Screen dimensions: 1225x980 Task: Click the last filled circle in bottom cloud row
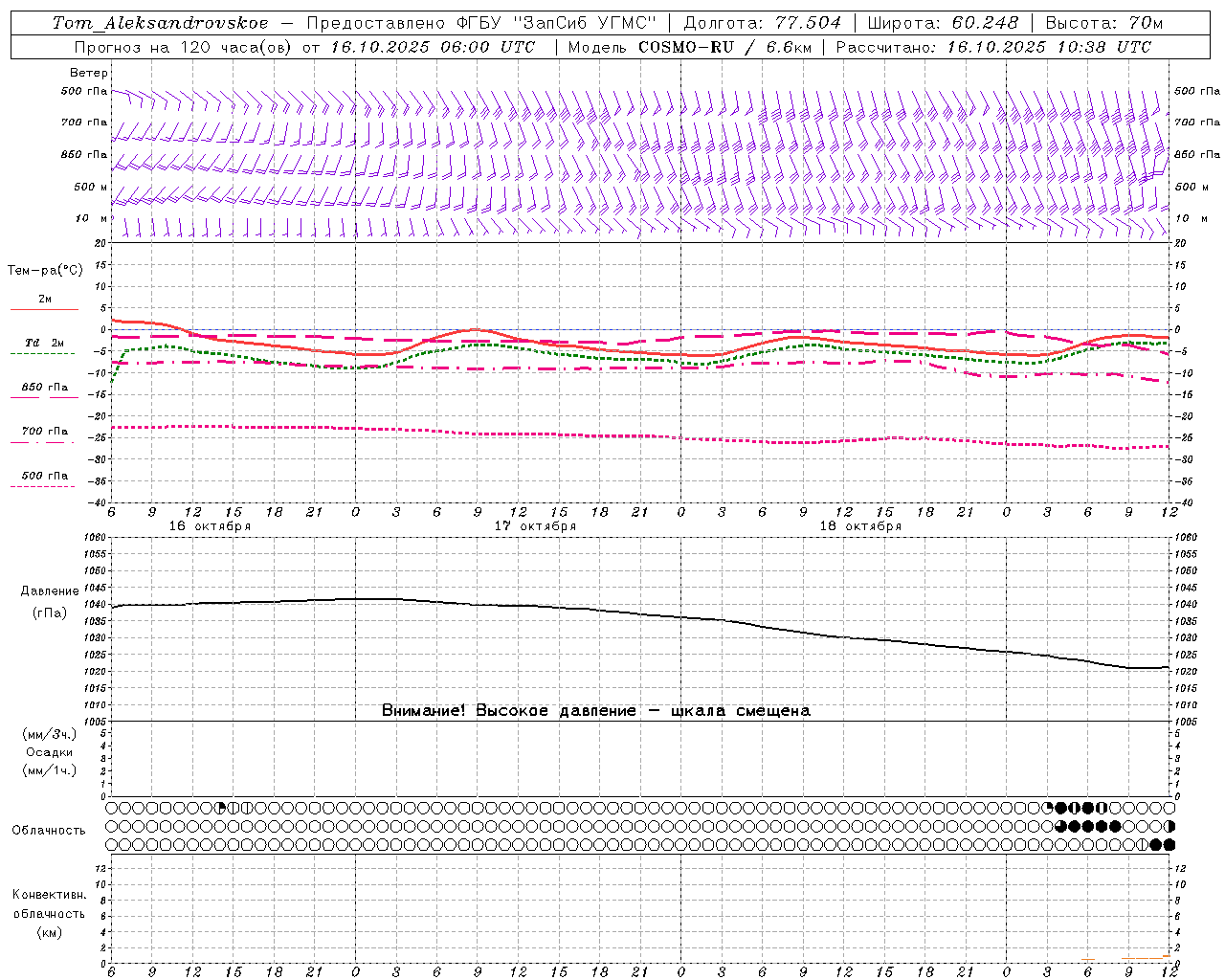(x=1169, y=844)
